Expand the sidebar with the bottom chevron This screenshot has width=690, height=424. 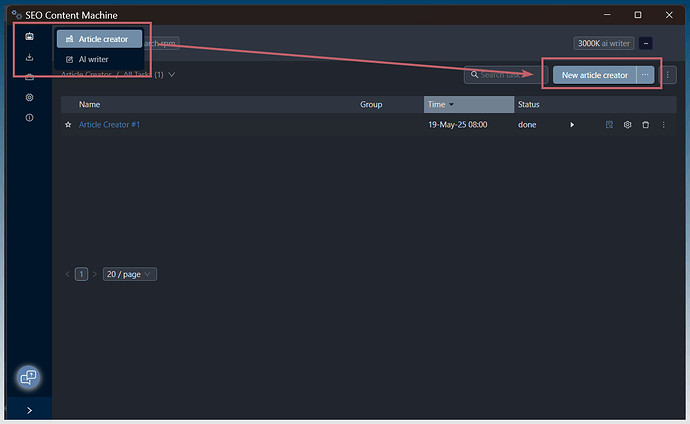[x=29, y=410]
